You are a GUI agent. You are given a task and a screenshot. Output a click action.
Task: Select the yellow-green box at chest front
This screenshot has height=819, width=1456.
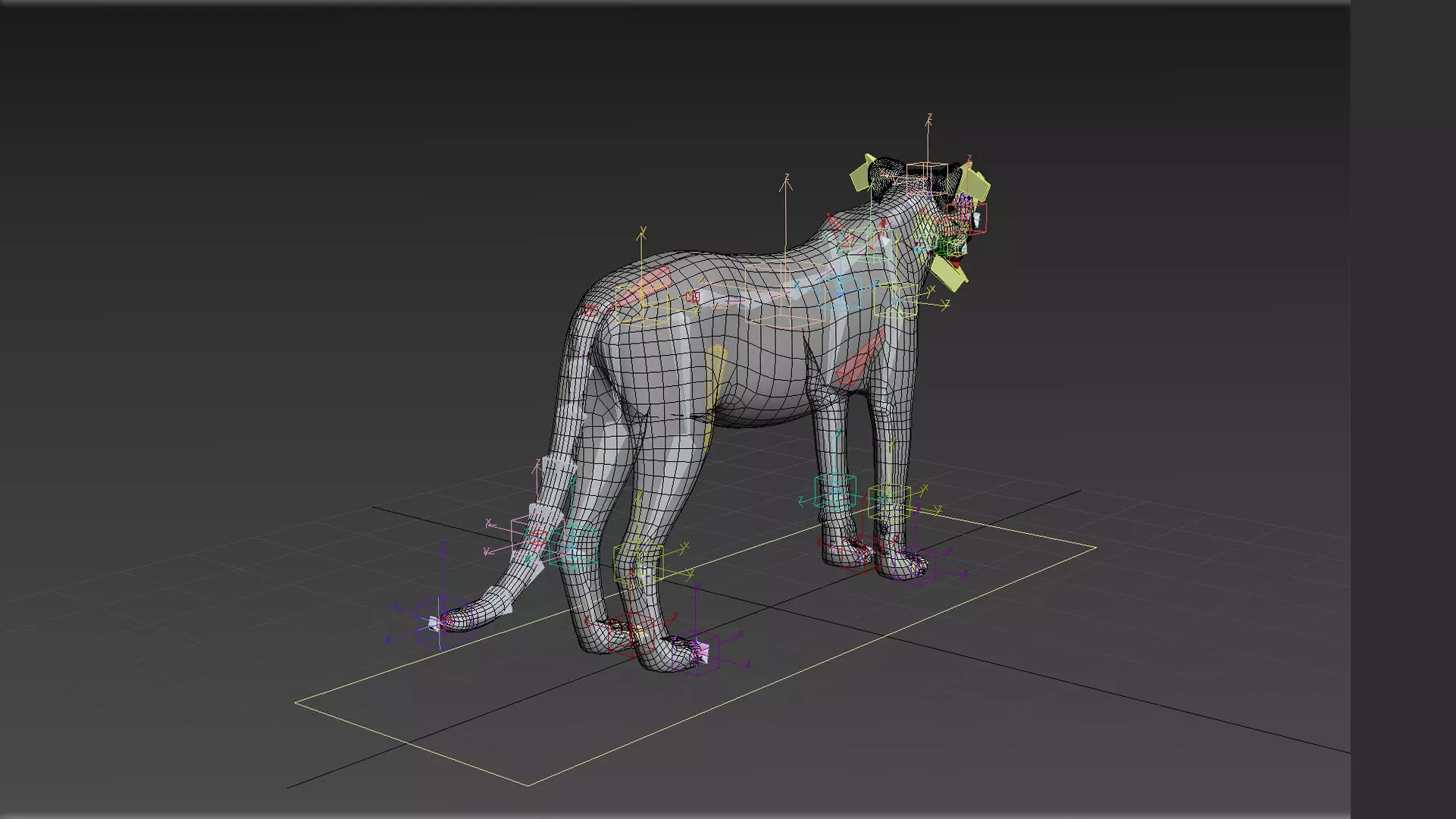click(895, 301)
